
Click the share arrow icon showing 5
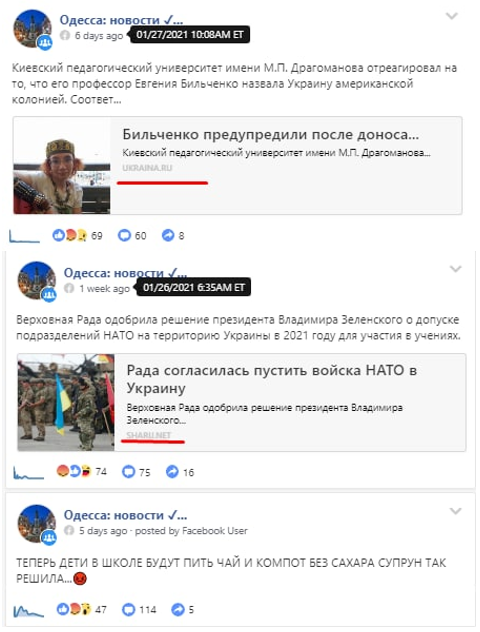point(178,609)
